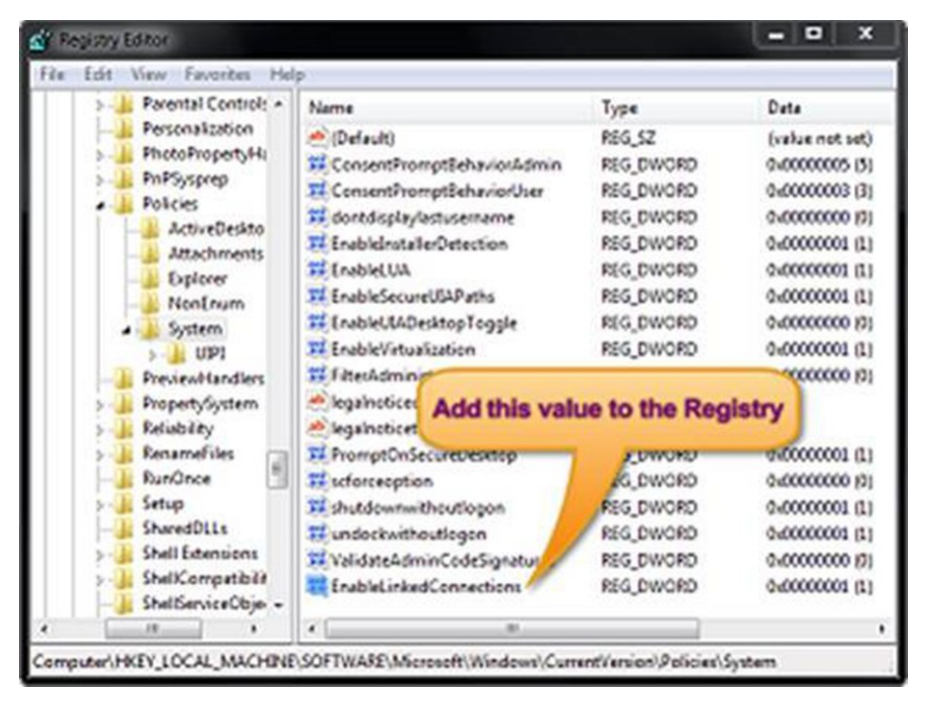Expand the PnPSysprep tree node

tap(101, 179)
